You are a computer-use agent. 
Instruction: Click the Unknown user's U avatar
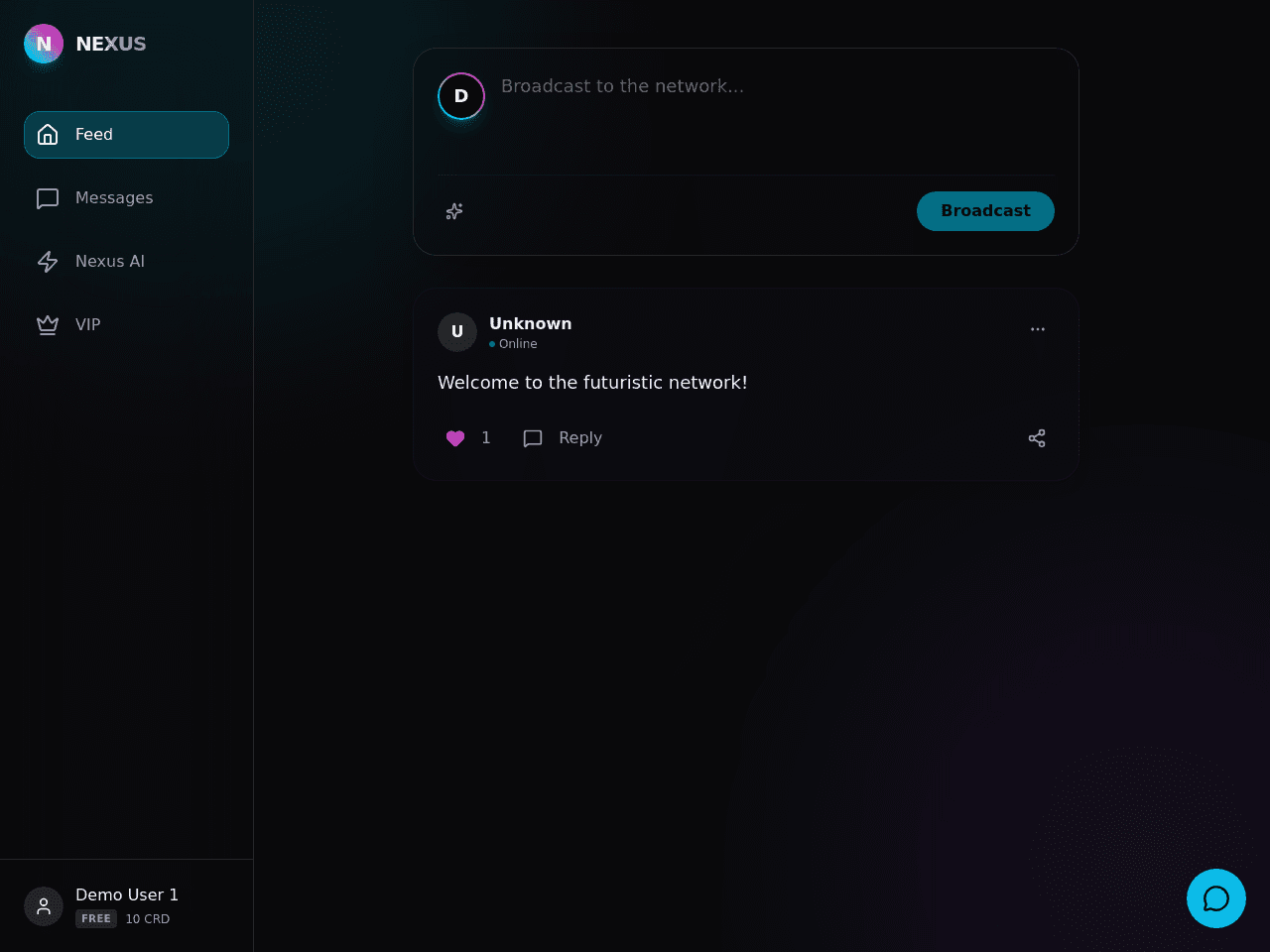[x=457, y=332]
